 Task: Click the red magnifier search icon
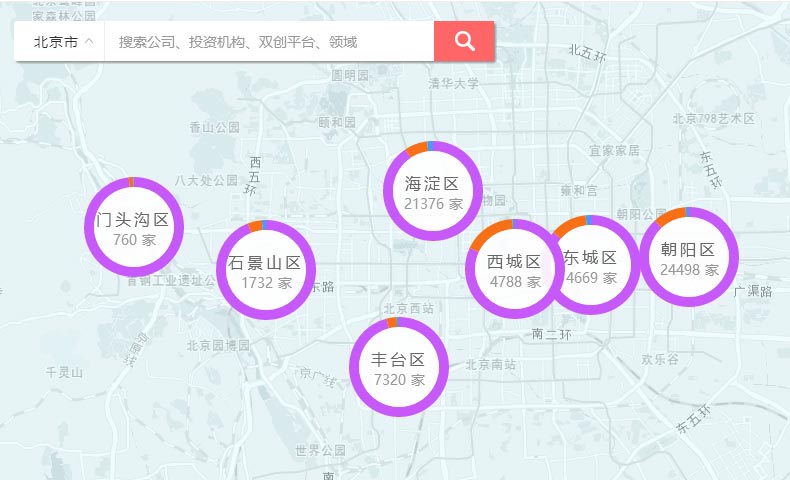coord(464,41)
